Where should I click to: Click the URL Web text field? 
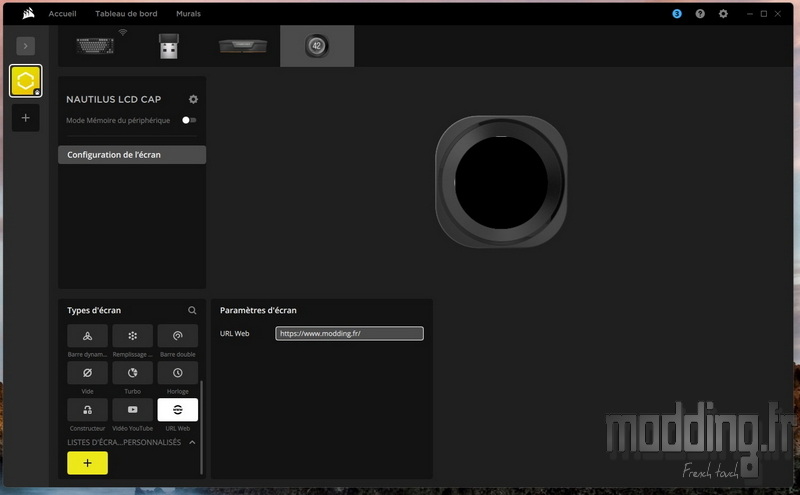(x=349, y=333)
